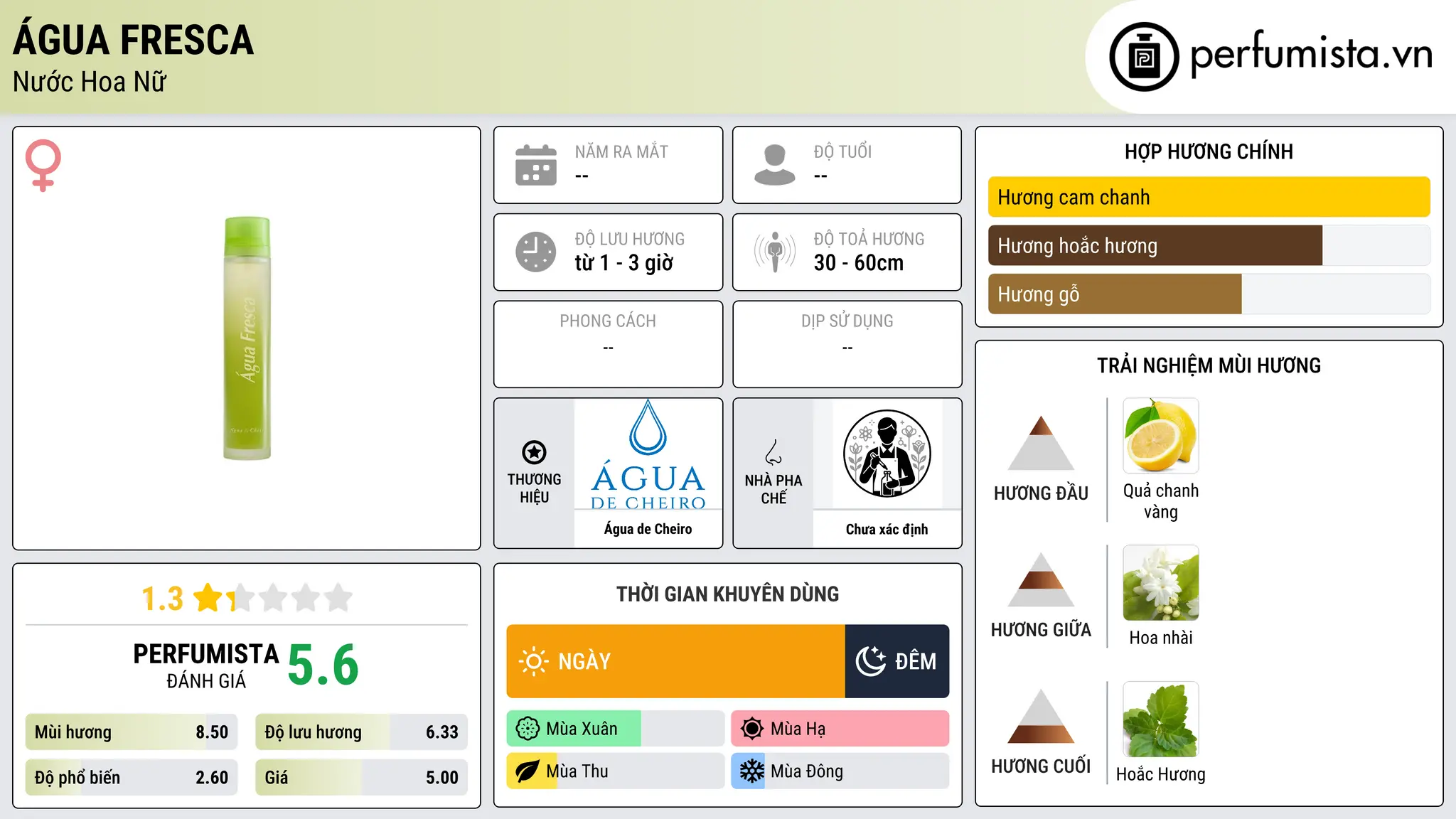Click the Phong cách style card

coord(608,344)
